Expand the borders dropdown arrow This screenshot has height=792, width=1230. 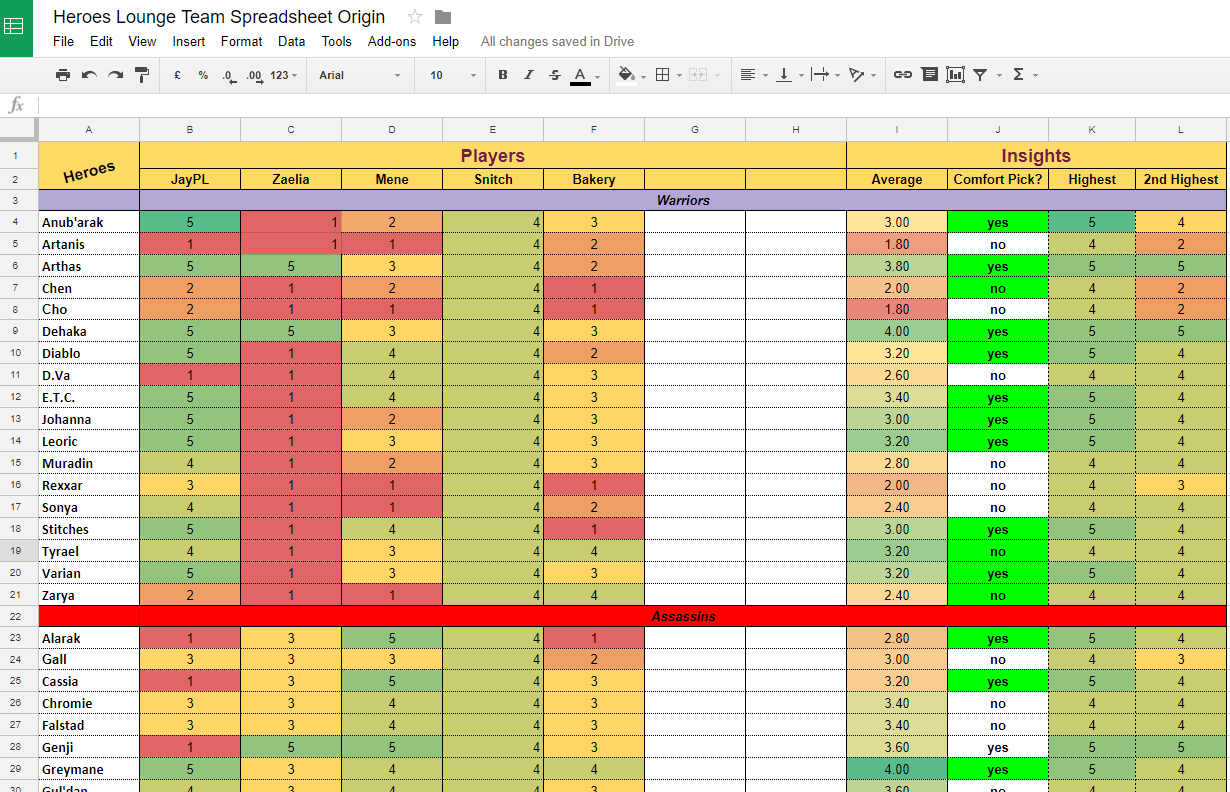click(679, 76)
